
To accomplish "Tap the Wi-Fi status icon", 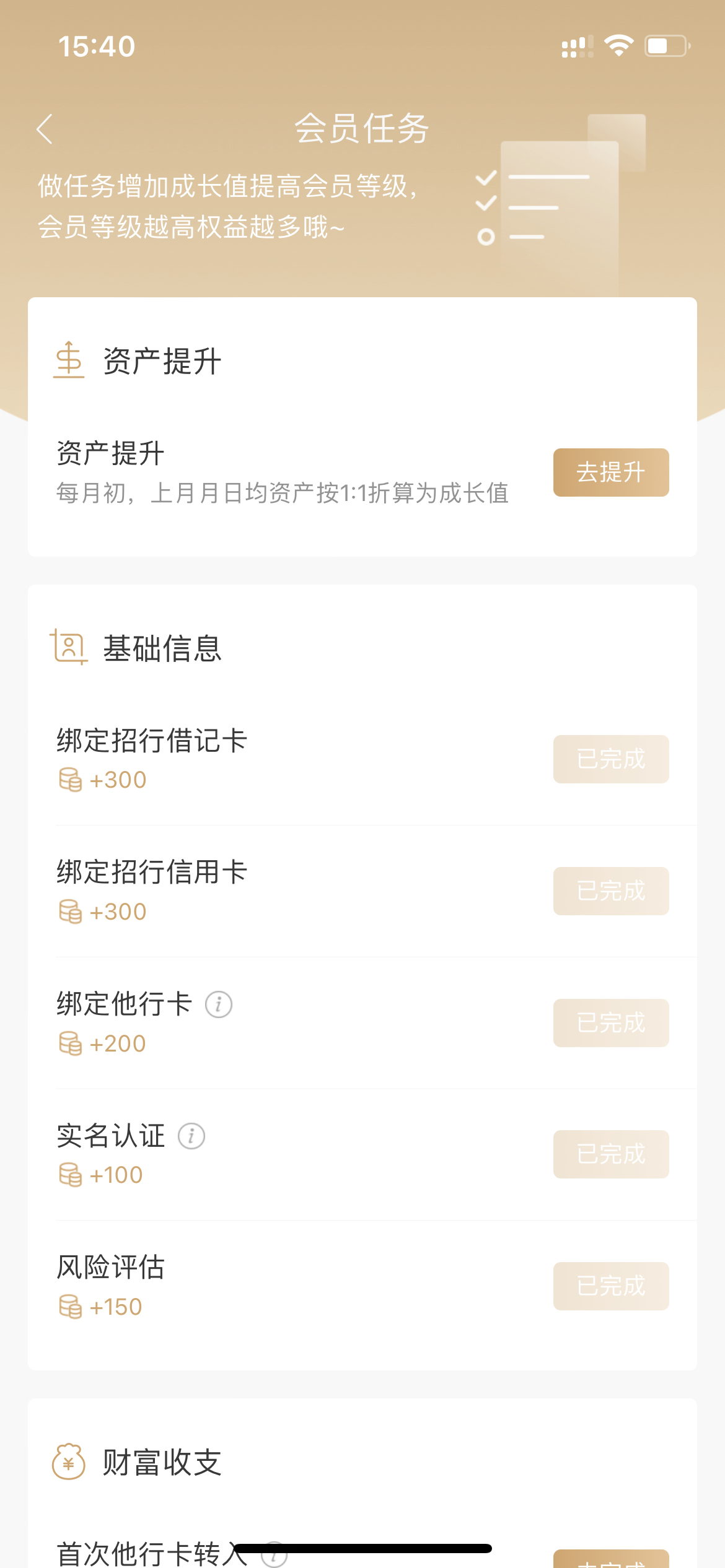I will (618, 46).
